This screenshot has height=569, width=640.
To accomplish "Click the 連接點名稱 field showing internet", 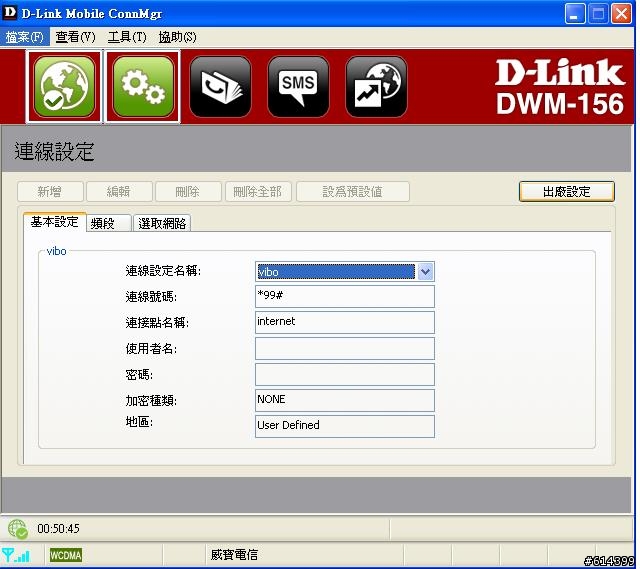I will 345,322.
